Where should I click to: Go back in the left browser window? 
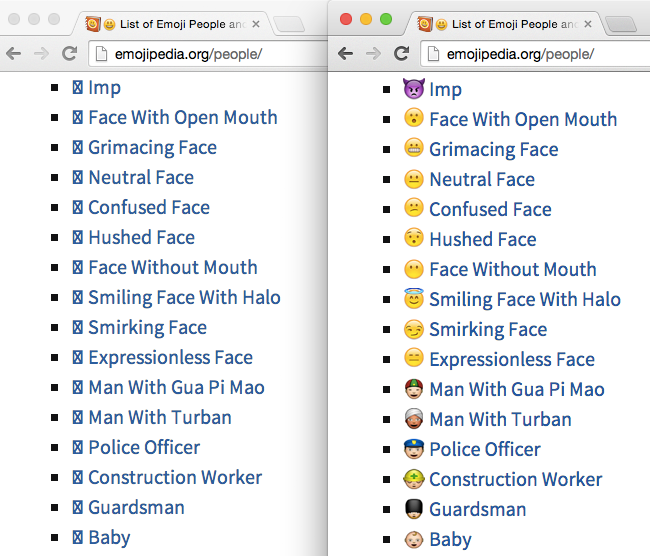click(13, 53)
